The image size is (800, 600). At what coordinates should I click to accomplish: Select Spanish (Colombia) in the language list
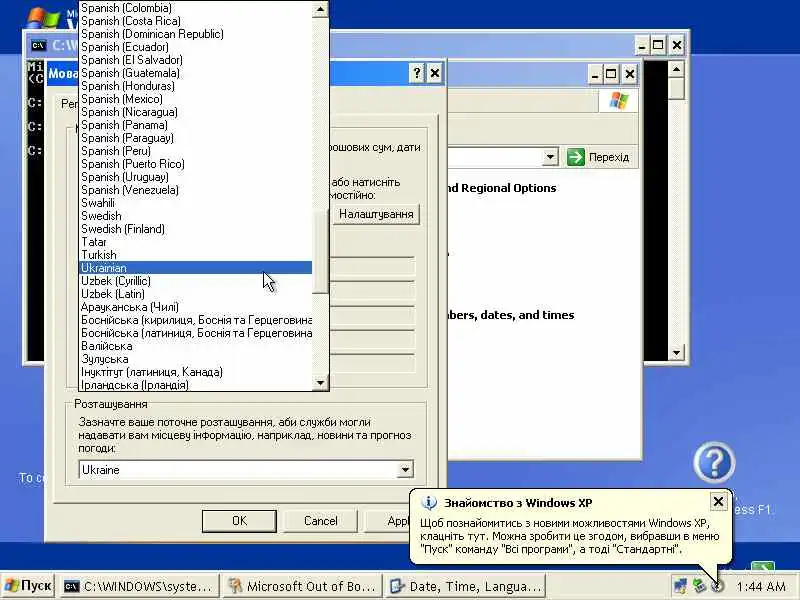[196, 8]
